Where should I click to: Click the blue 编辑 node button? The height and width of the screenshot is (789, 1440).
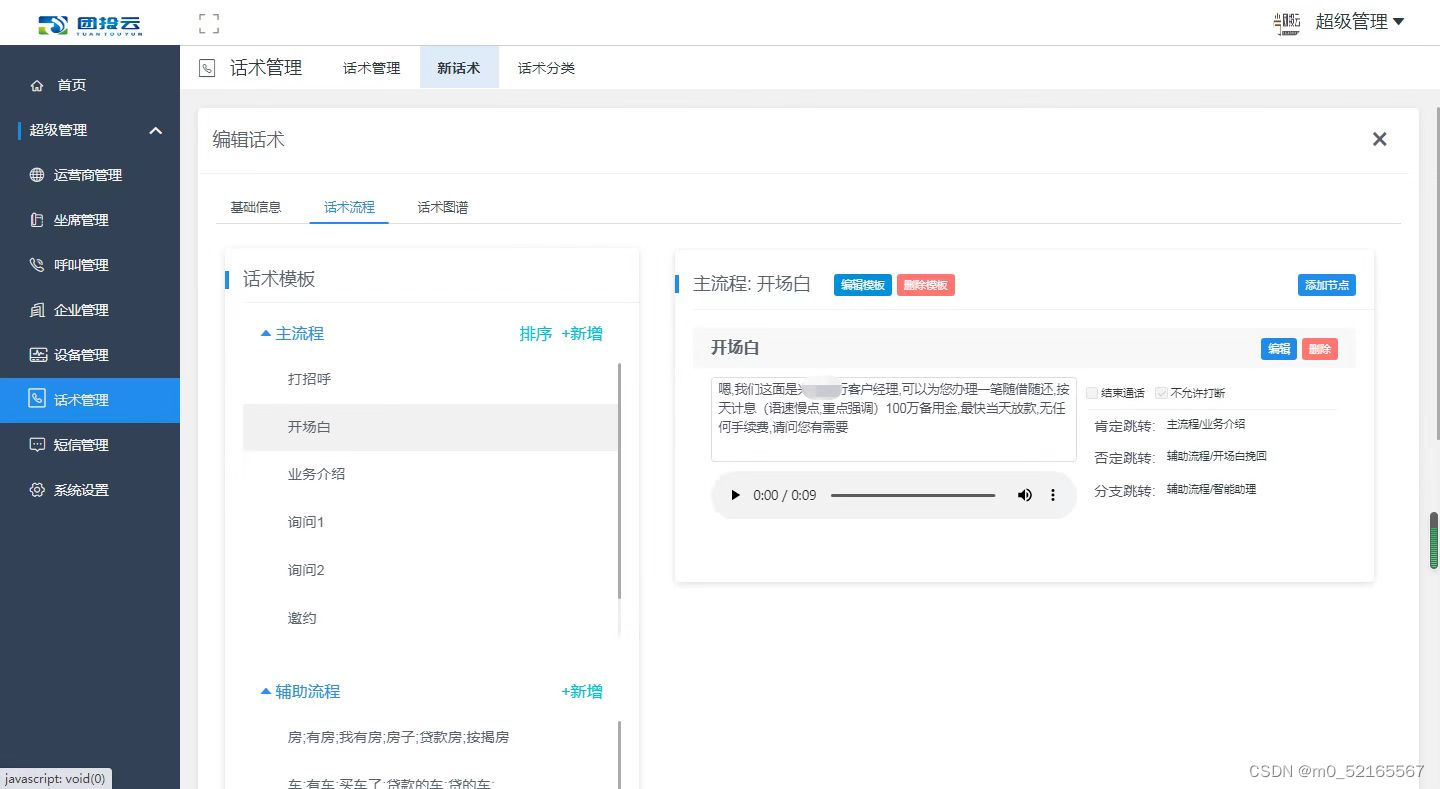pos(1279,349)
